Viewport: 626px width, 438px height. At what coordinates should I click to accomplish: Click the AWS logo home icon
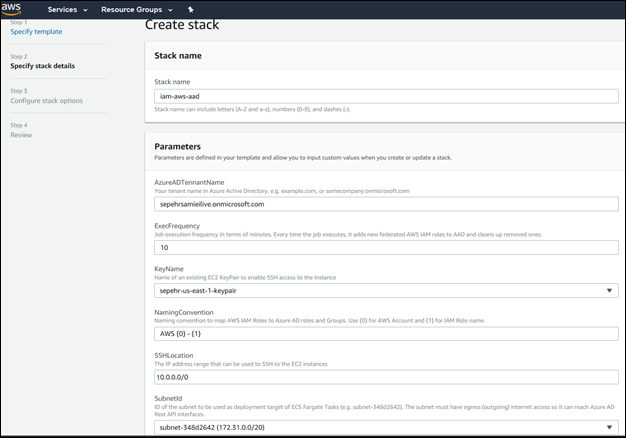[x=11, y=9]
